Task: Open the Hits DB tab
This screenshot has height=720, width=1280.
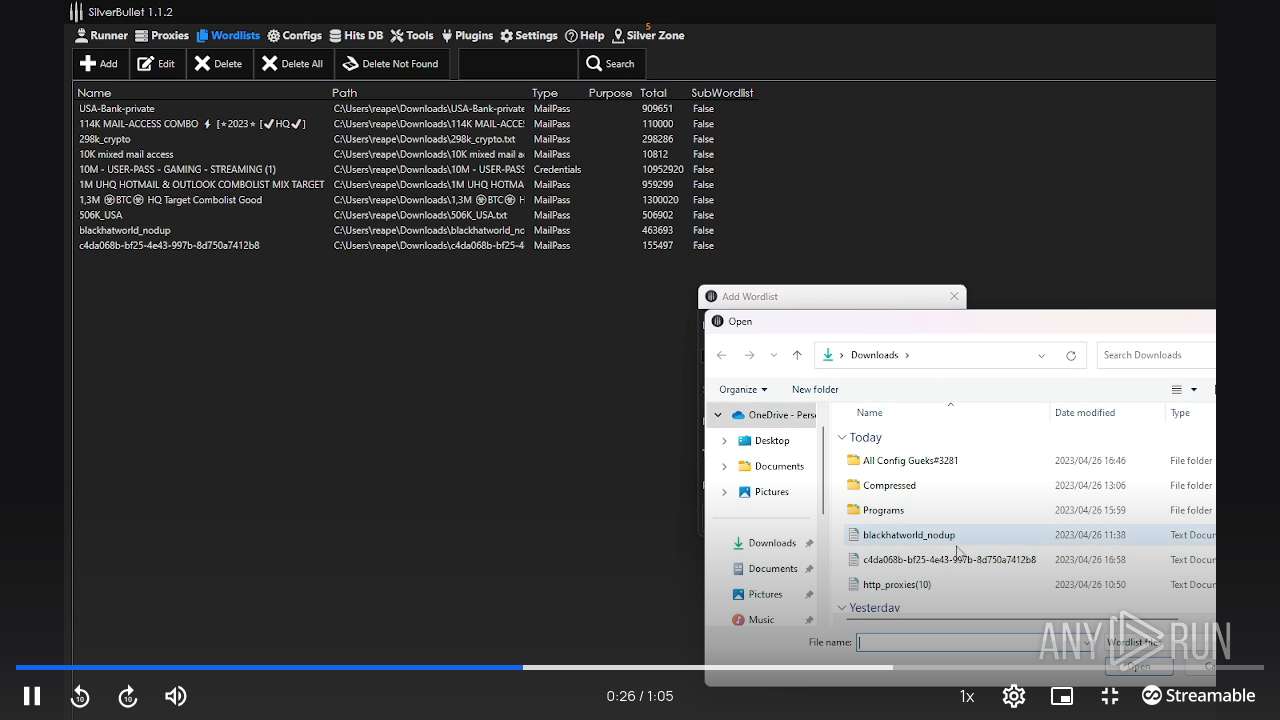Action: point(356,35)
